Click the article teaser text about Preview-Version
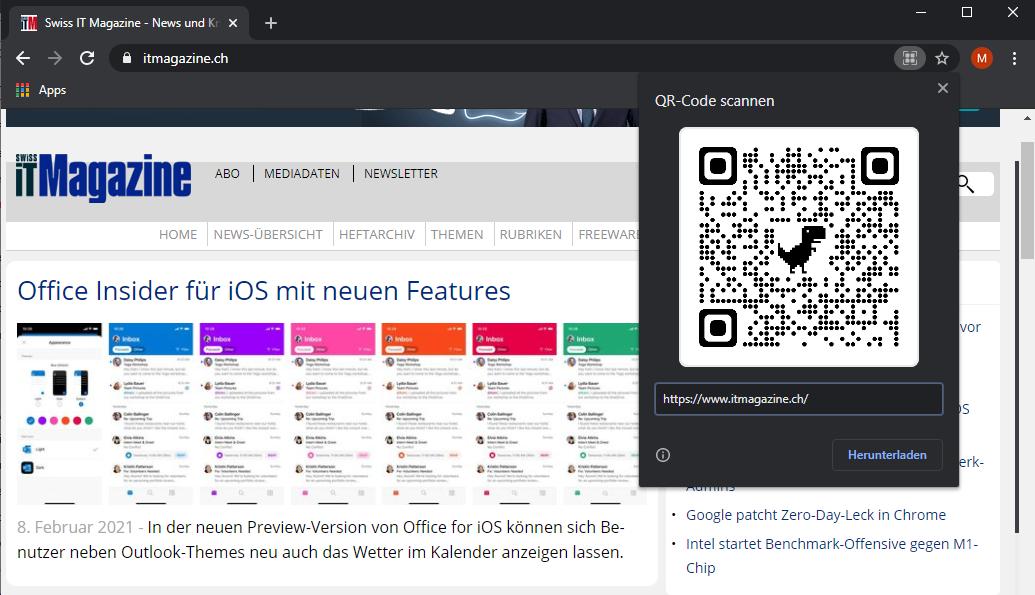 coord(321,540)
